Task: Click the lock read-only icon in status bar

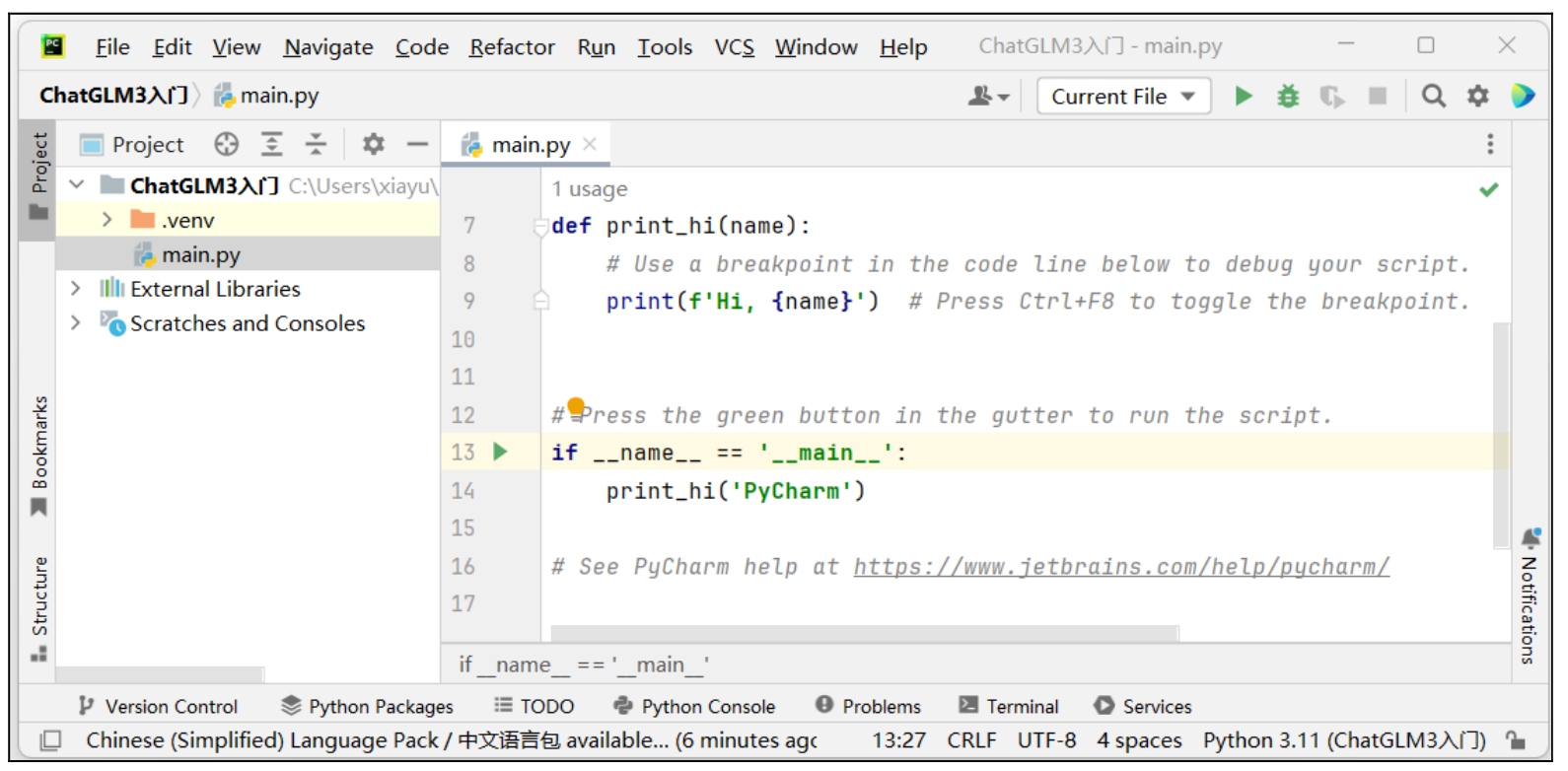Action: [1516, 740]
